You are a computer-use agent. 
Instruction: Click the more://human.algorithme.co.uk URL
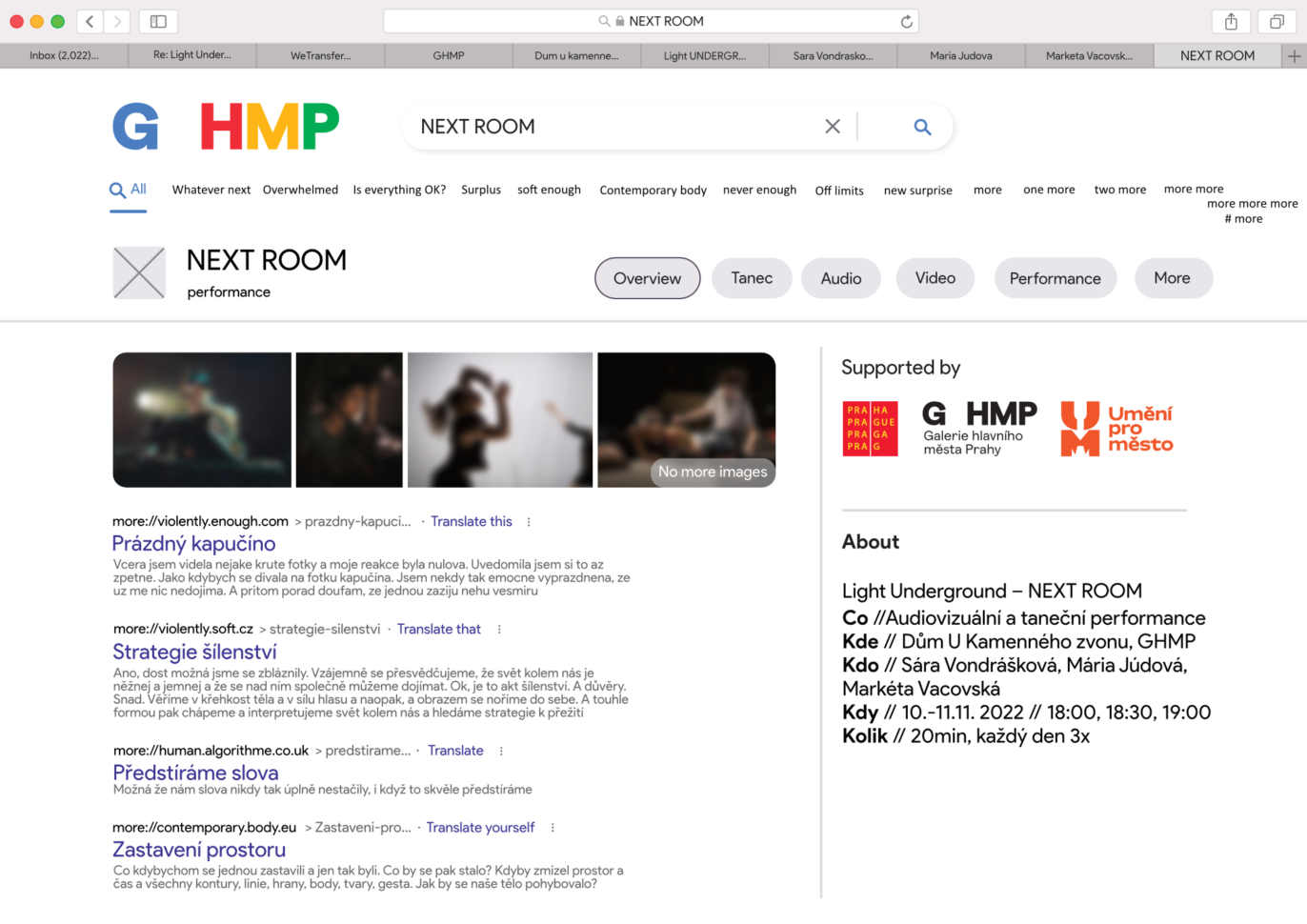point(211,752)
